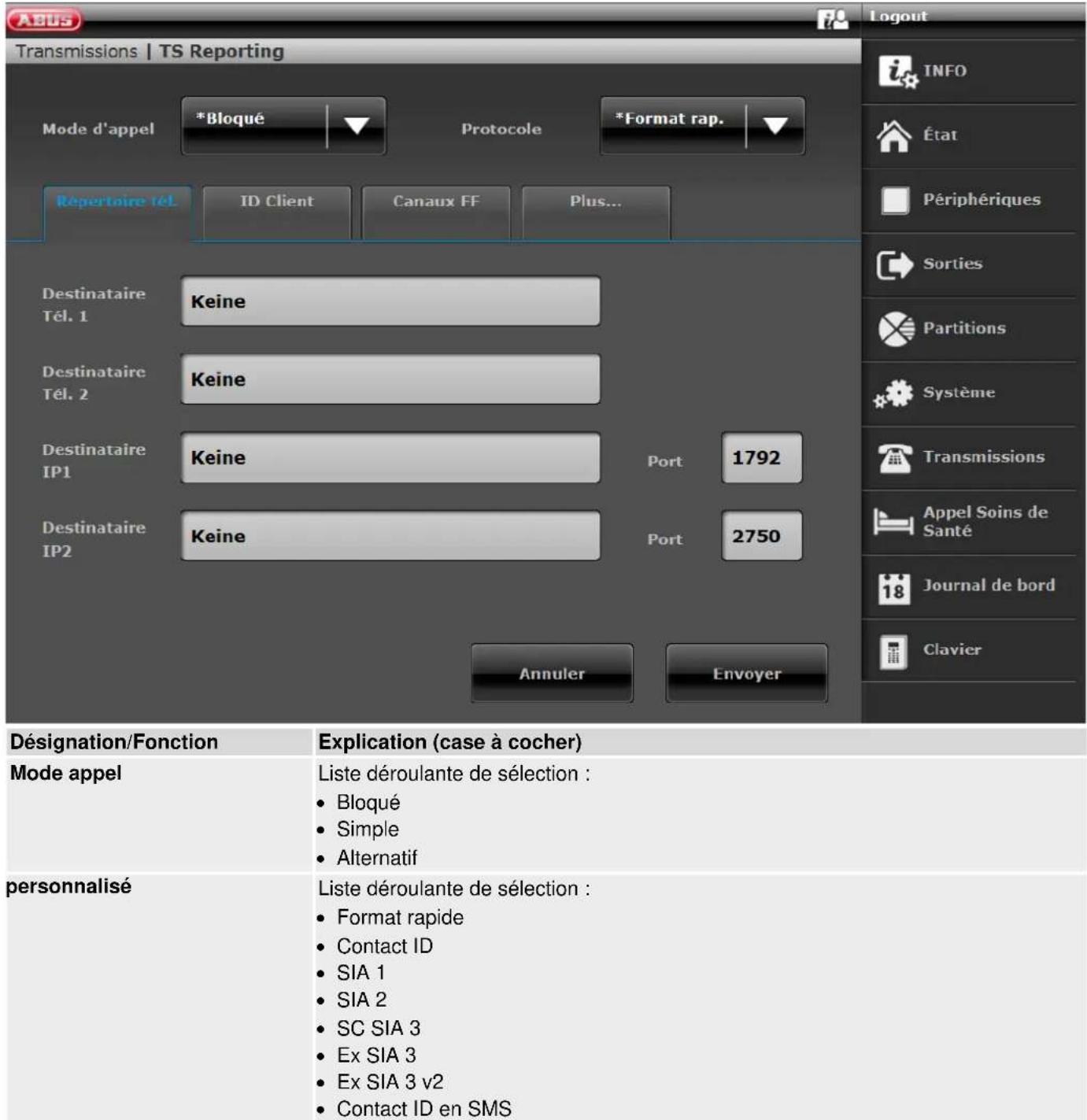The image size is (1087, 1120).
Task: Switch to the ID Client tab
Action: coord(276,202)
